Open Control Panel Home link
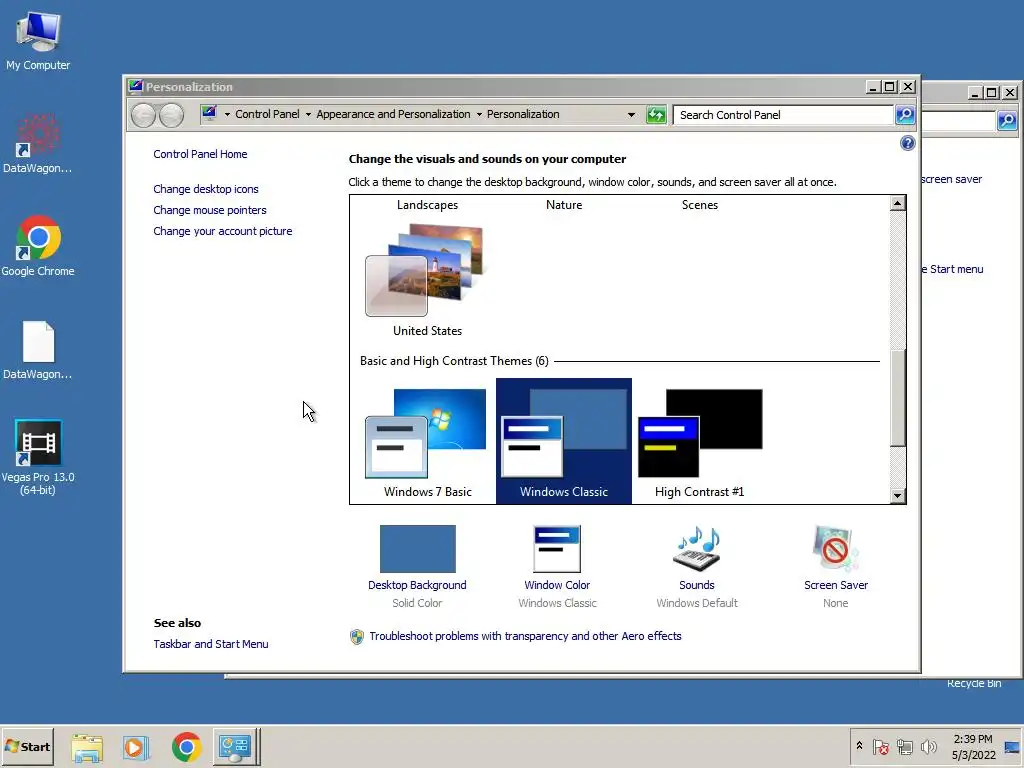 pyautogui.click(x=200, y=154)
